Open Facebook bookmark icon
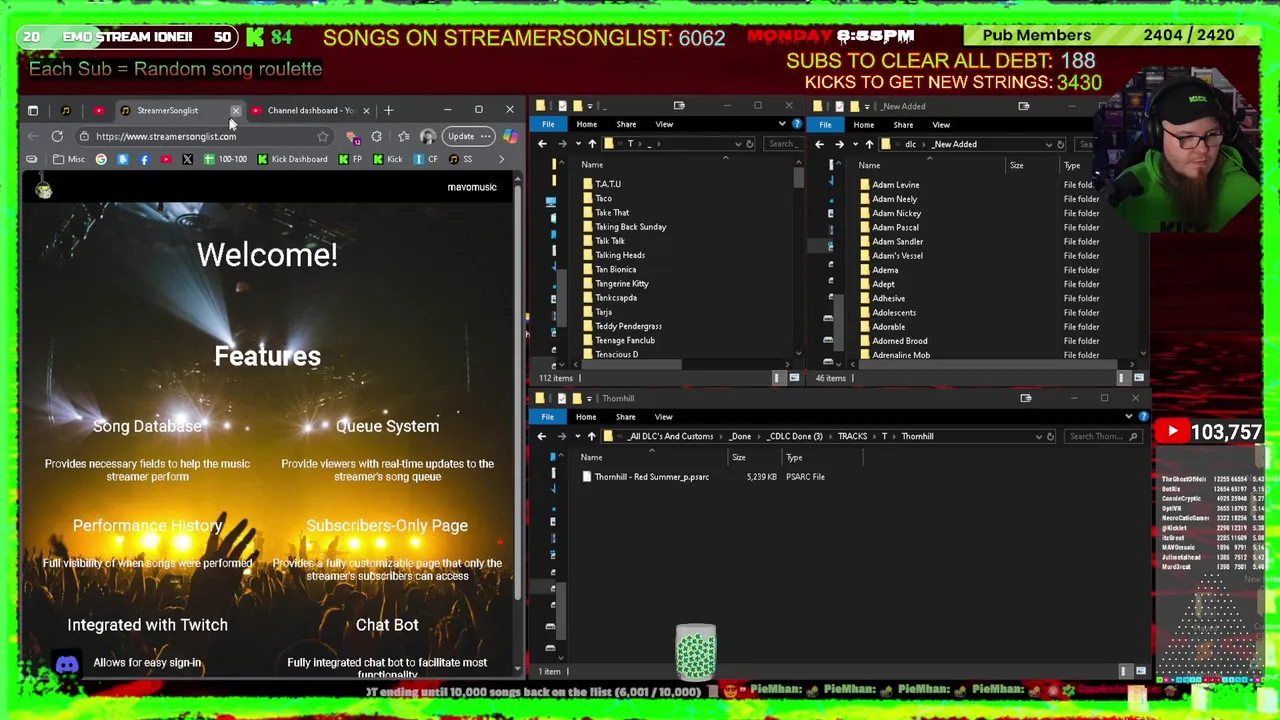 coord(144,159)
